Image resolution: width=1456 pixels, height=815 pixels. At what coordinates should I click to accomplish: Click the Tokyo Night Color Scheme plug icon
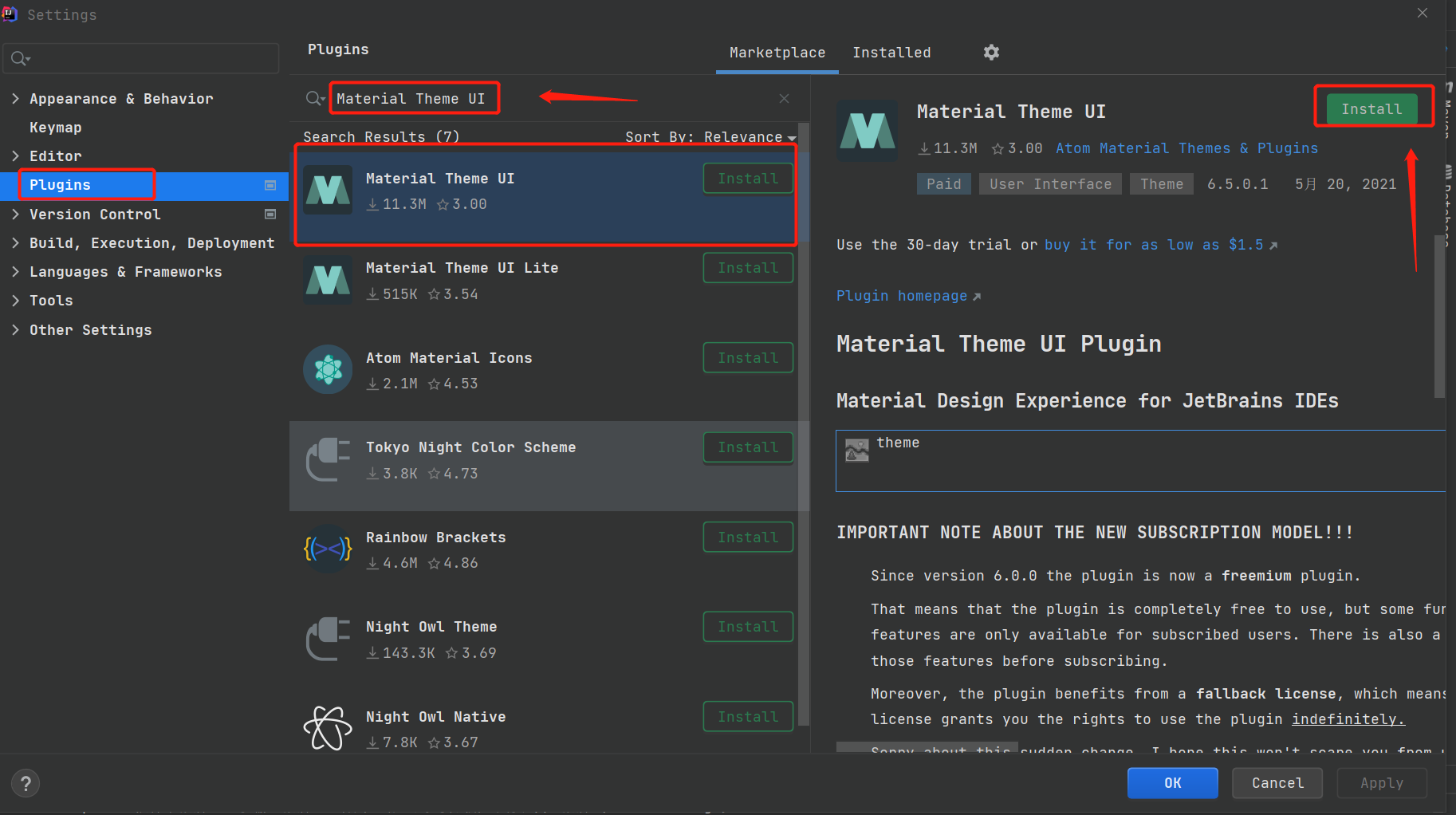328,459
